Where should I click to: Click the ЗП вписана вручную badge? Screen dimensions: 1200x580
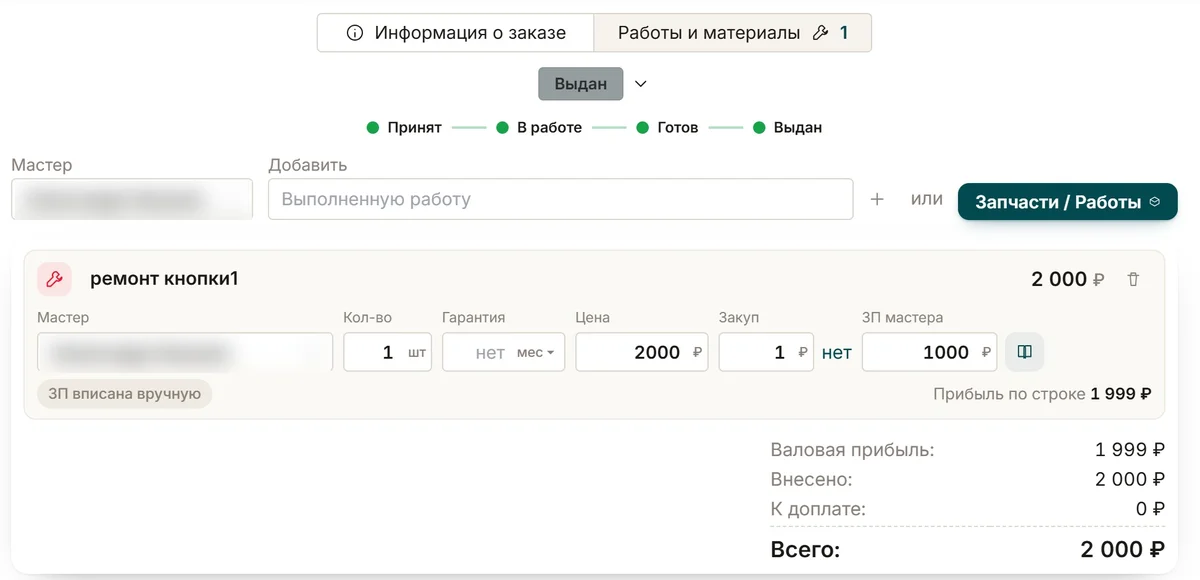pyautogui.click(x=125, y=394)
